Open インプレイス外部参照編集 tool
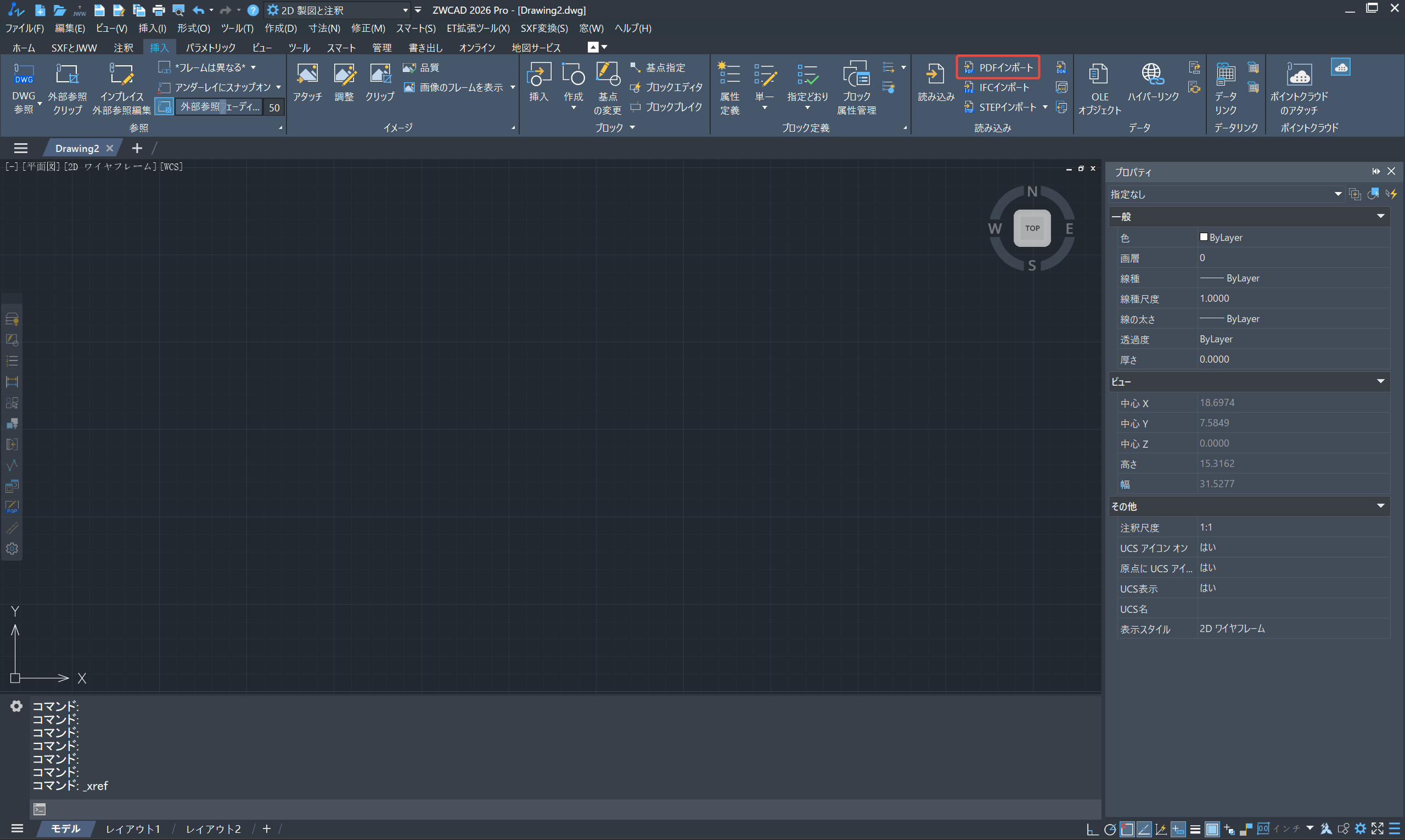 click(121, 88)
